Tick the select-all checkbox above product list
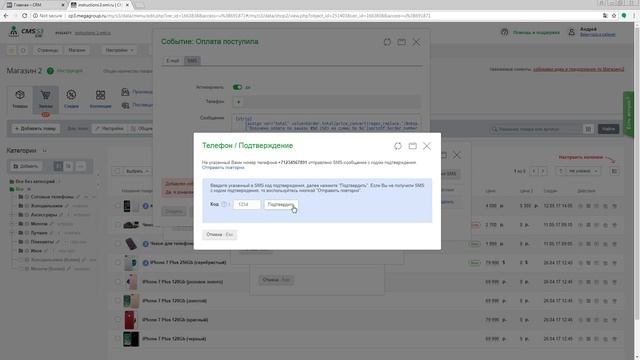Viewport: 640px width, 360px height. pos(117,171)
